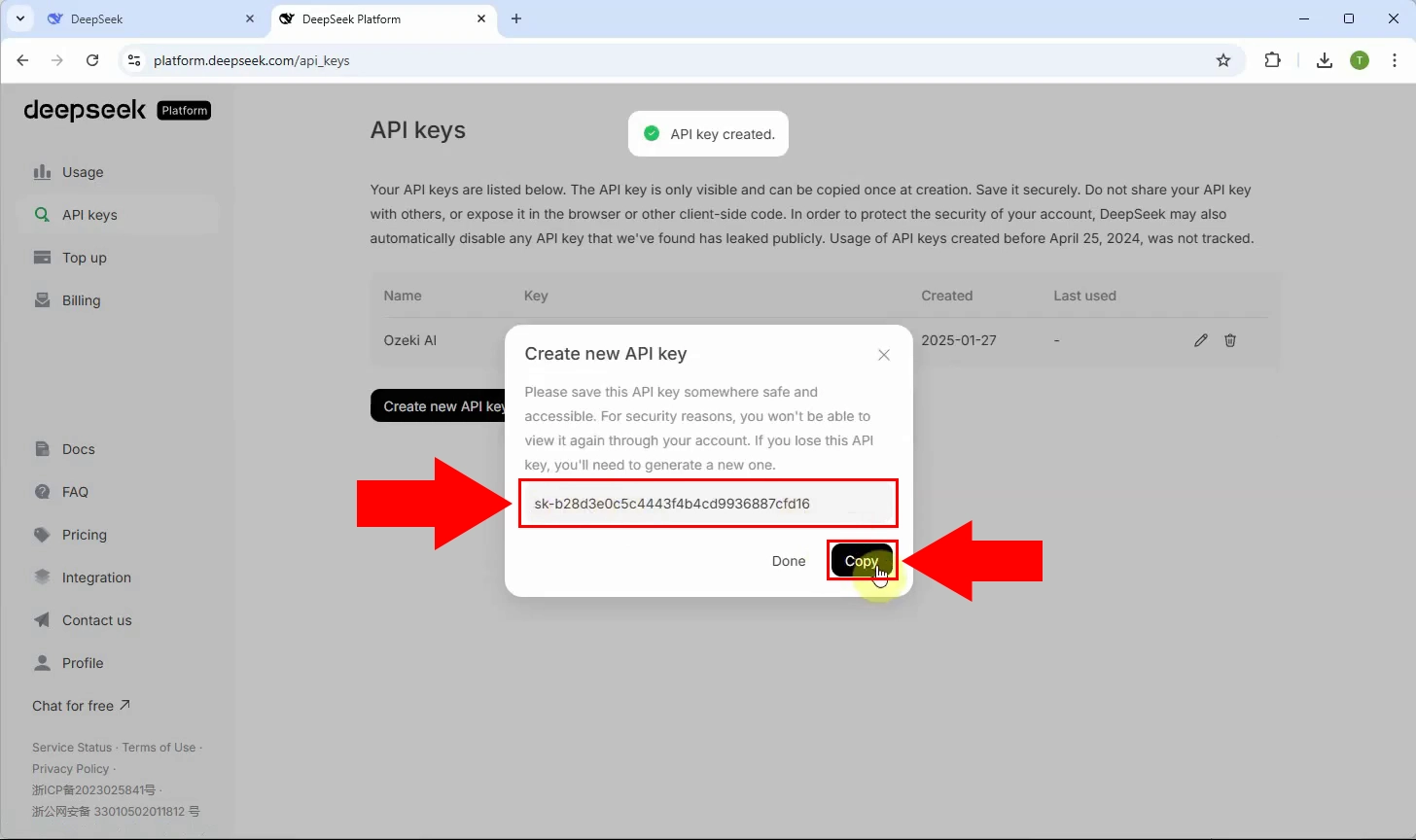Click the Pricing tag icon
Image resolution: width=1416 pixels, height=840 pixels.
(42, 535)
